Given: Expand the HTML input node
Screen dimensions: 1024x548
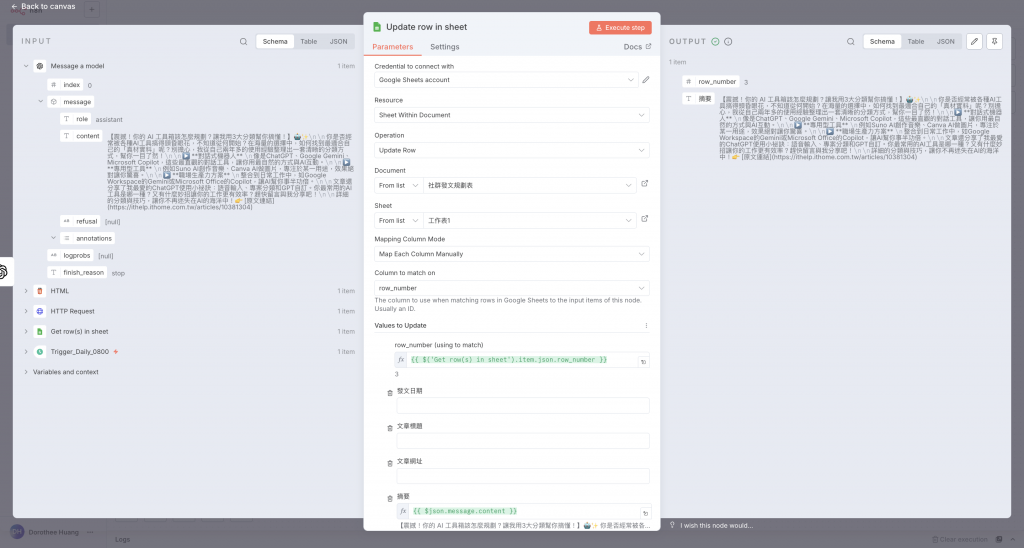Looking at the screenshot, I should click(x=26, y=291).
